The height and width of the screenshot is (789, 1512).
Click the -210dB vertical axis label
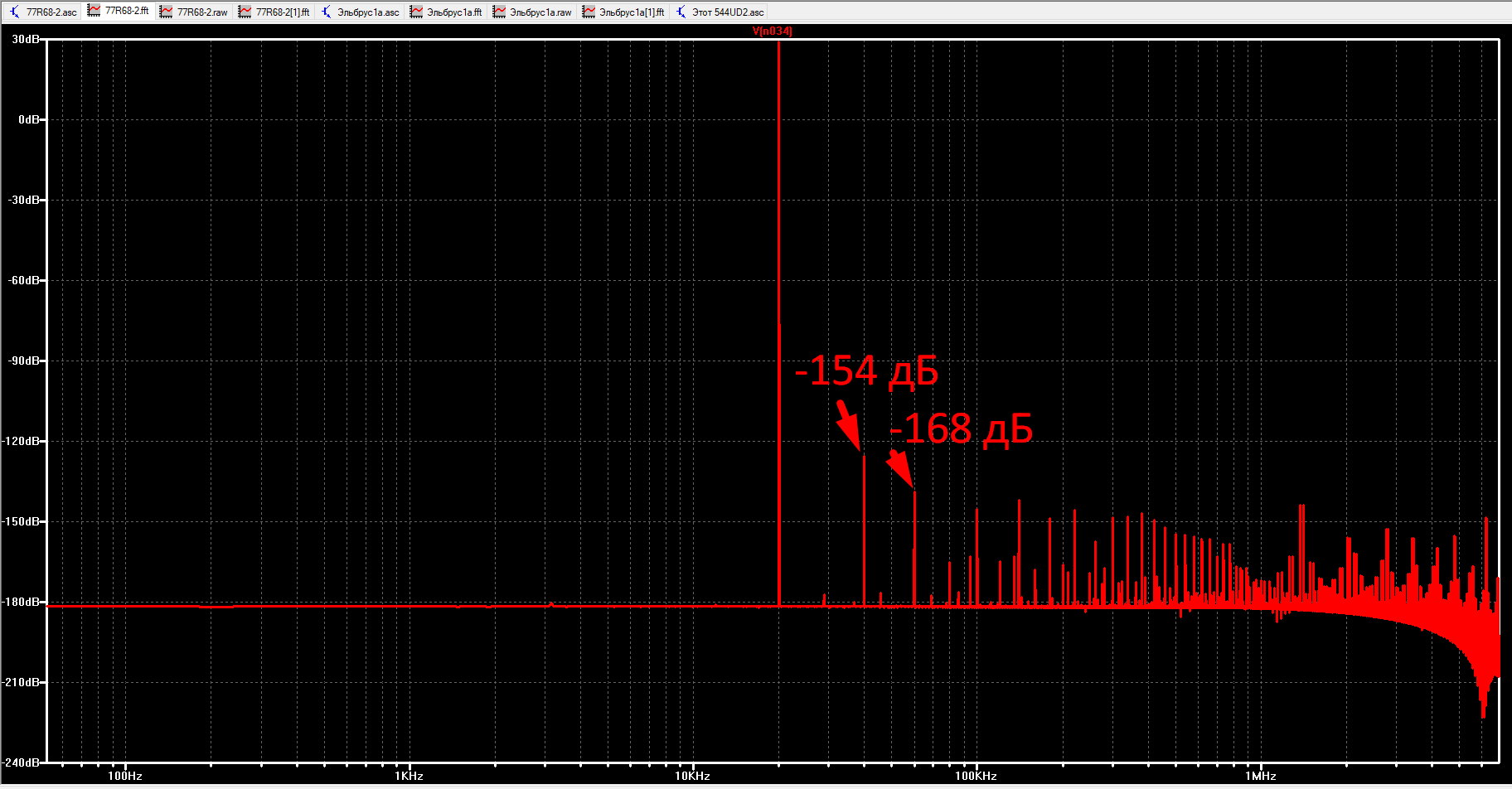[22, 682]
